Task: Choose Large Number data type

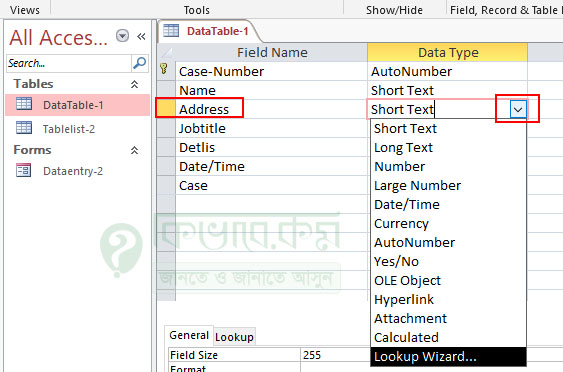Action: point(448,185)
